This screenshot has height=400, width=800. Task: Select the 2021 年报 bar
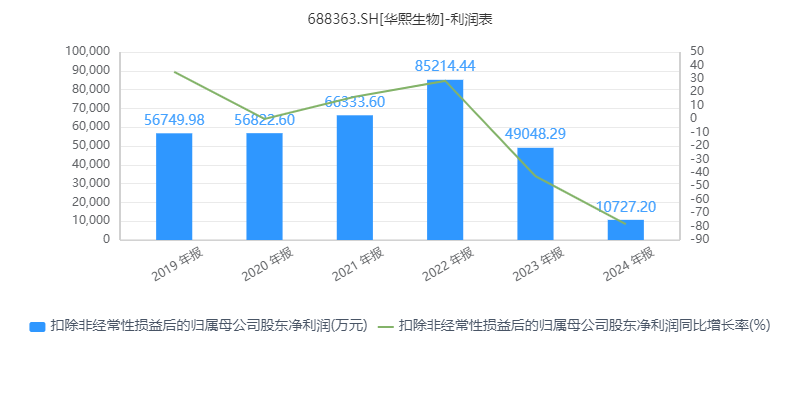click(355, 178)
